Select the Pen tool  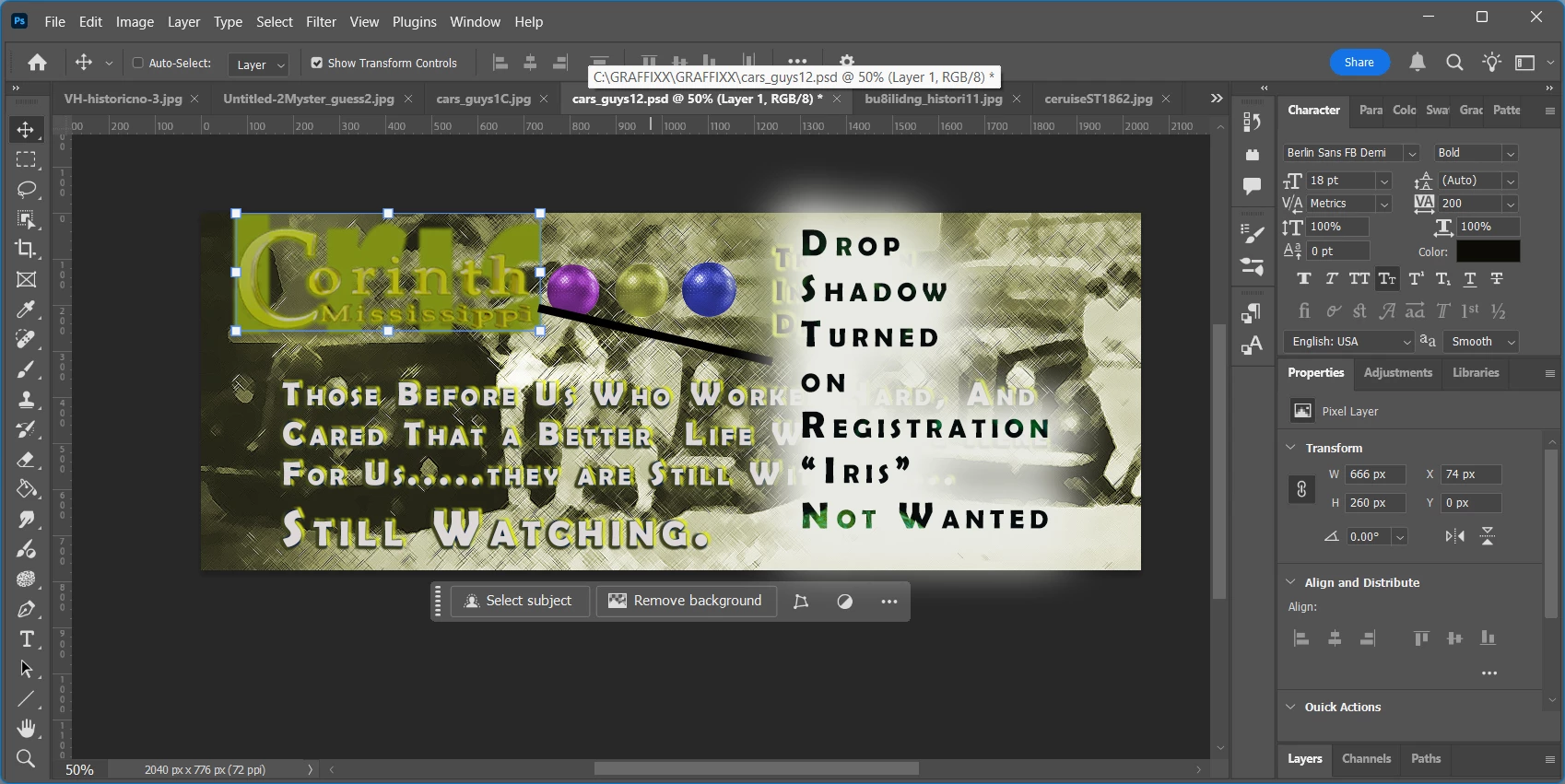[x=26, y=609]
